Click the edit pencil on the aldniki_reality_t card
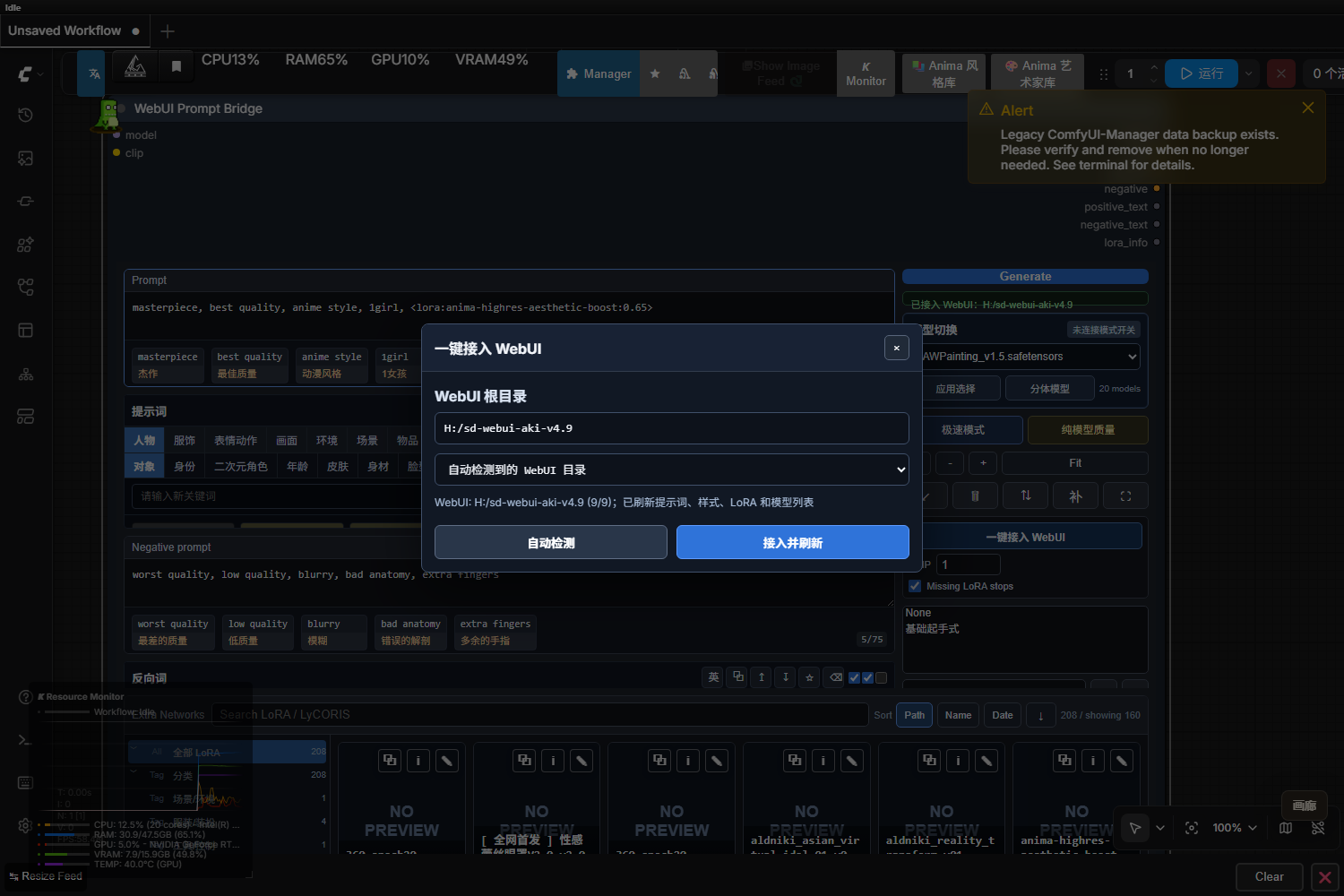The width and height of the screenshot is (1344, 896). tap(986, 761)
